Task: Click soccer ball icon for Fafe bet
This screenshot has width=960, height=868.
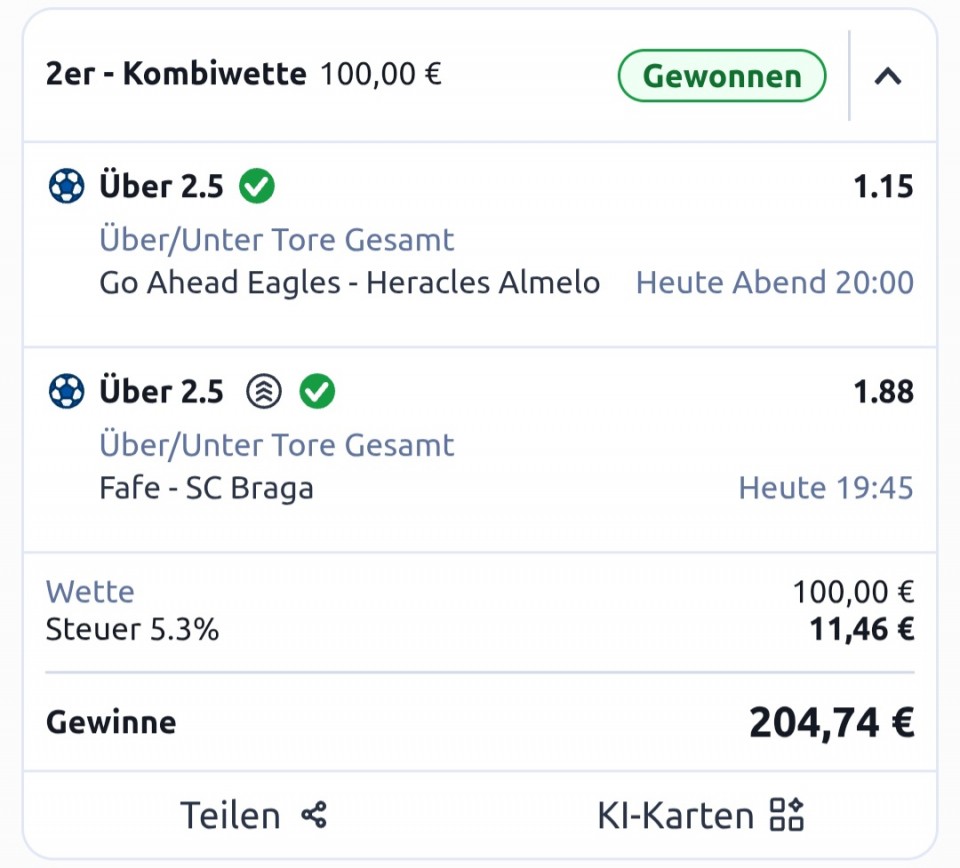Action: pos(67,392)
